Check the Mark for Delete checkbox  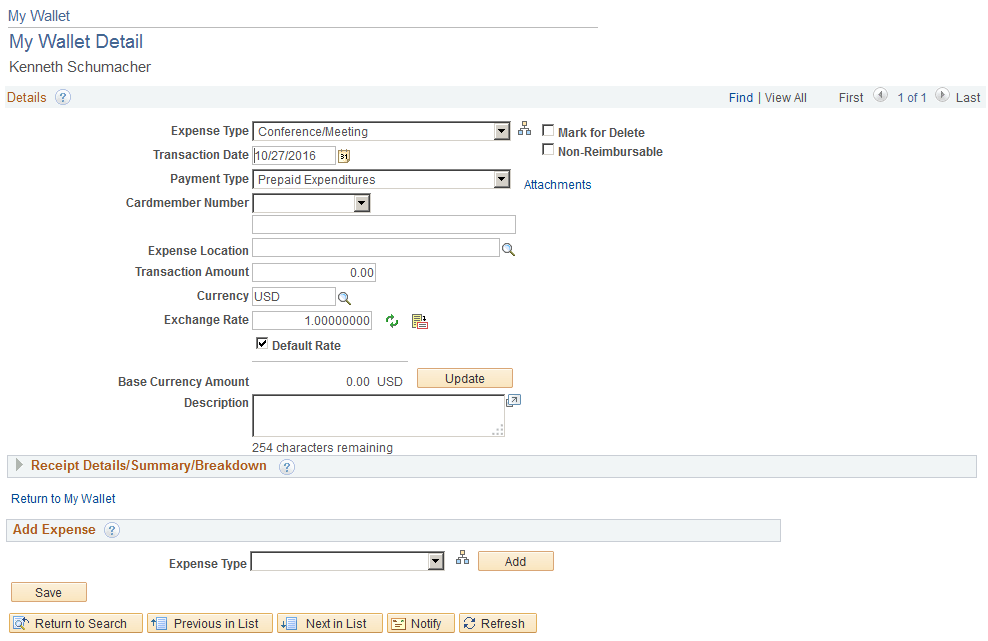[x=548, y=131]
